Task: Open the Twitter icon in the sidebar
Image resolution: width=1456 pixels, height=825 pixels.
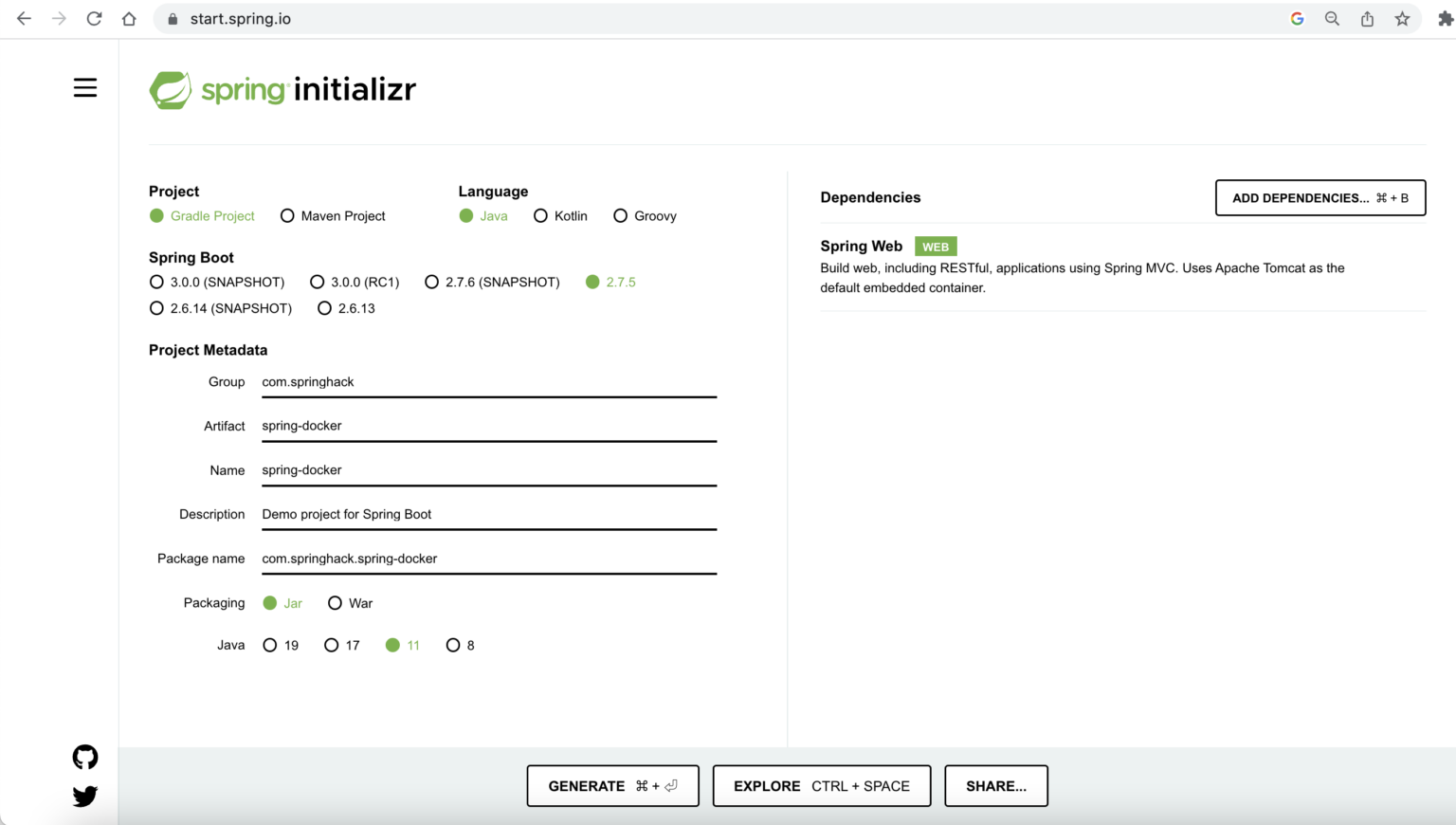Action: tap(84, 797)
